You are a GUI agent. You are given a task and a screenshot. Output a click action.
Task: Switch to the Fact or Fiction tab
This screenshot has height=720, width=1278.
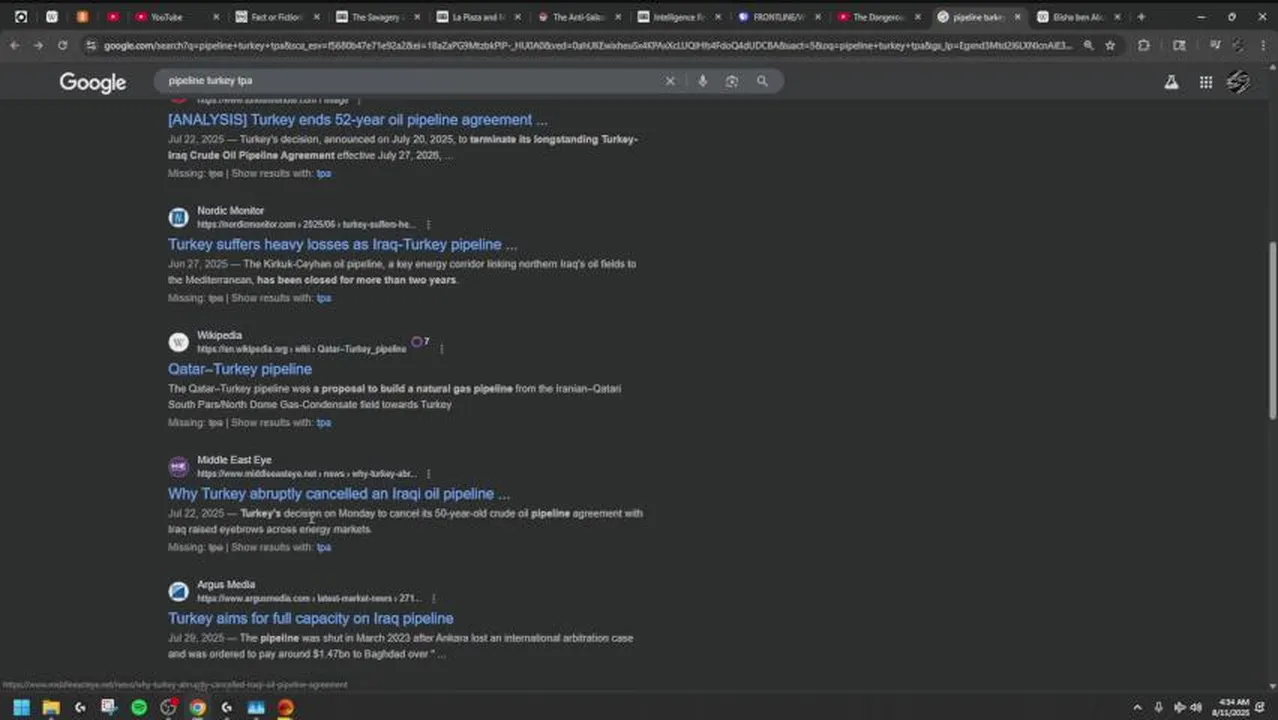coord(277,17)
